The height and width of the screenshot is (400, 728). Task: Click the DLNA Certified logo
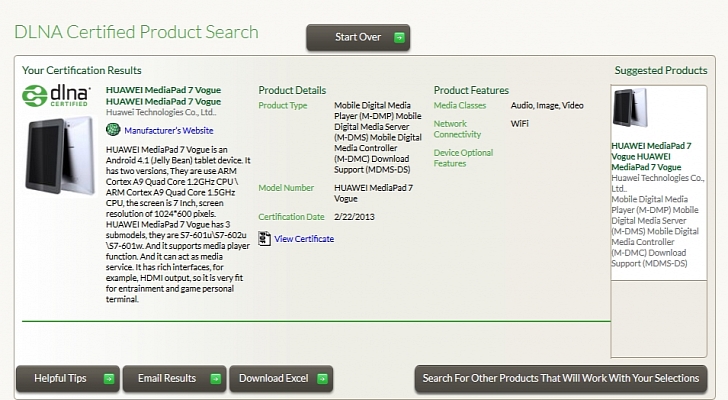coord(56,96)
